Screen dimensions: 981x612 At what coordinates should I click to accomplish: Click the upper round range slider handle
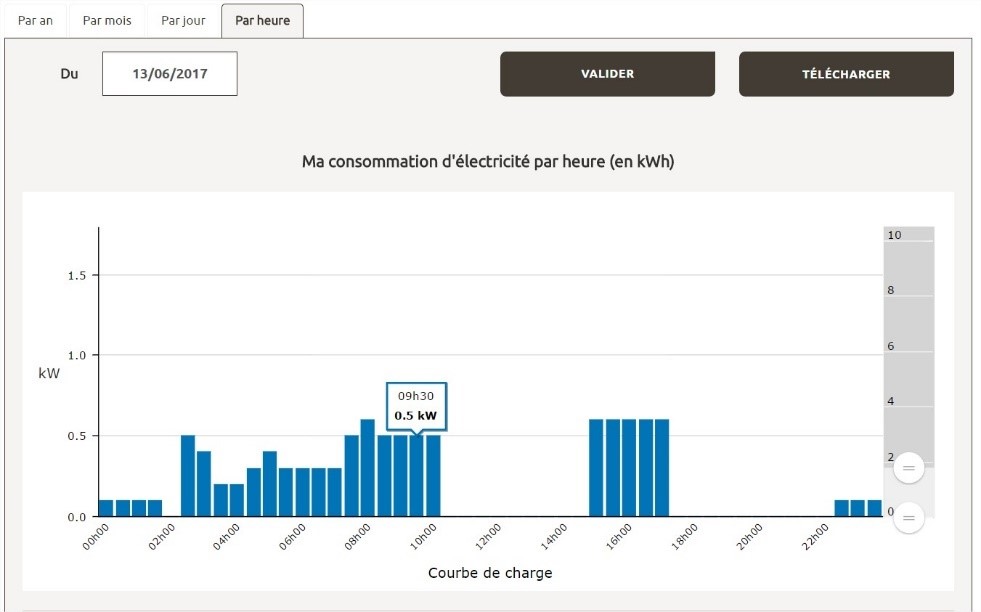point(908,467)
